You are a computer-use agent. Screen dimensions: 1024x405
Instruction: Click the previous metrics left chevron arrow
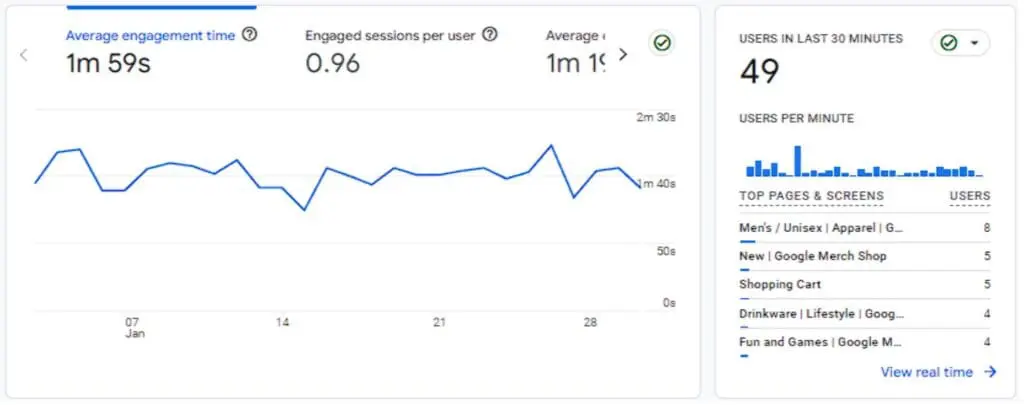pos(24,55)
